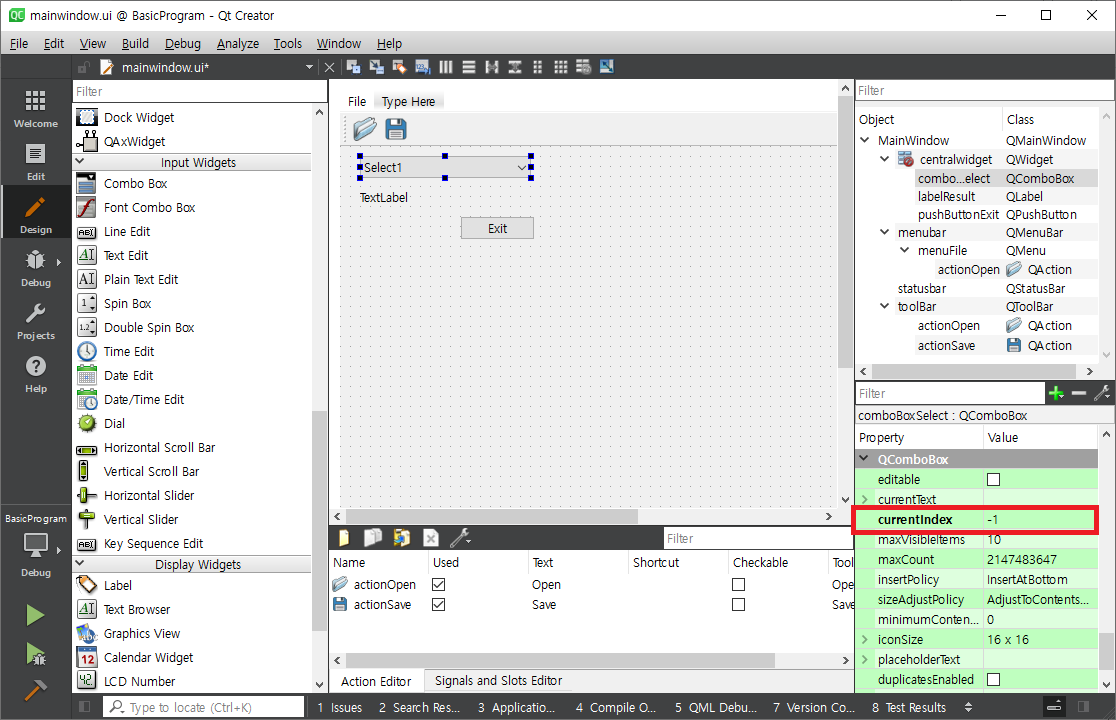Open the Help mode
The width and height of the screenshot is (1116, 720).
pyautogui.click(x=36, y=375)
